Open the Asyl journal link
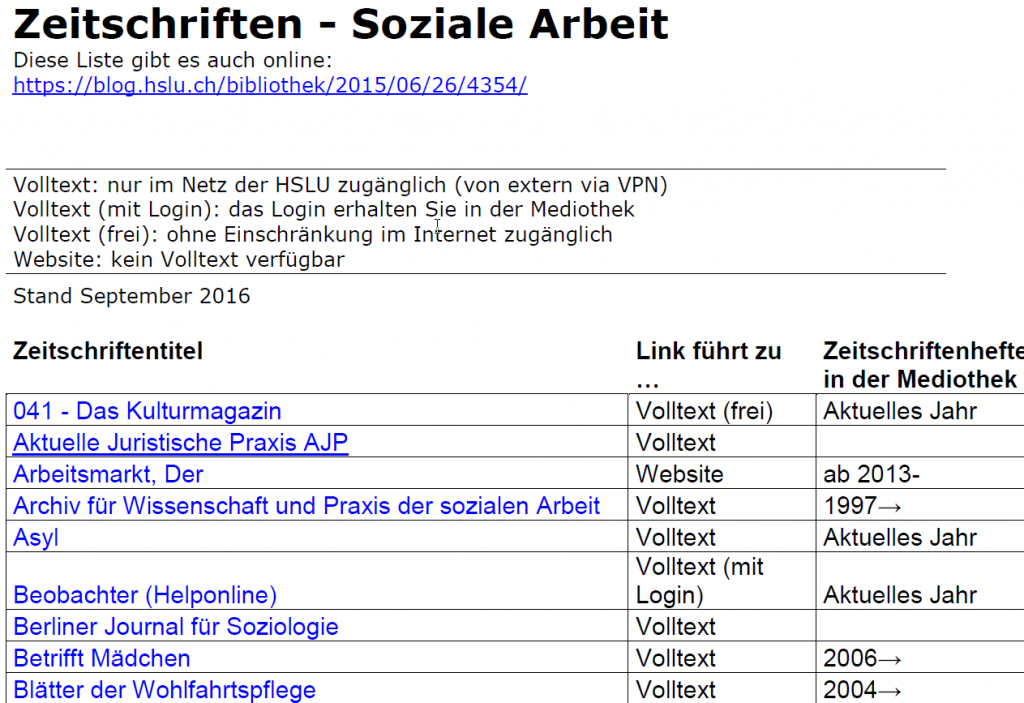The image size is (1024, 703). coord(32,538)
